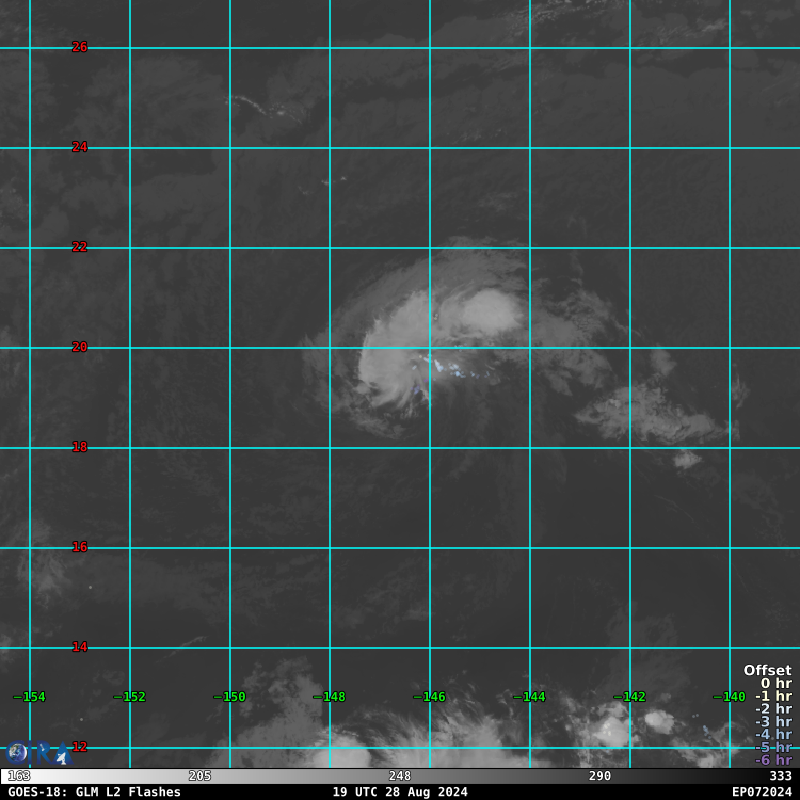Click the latitude 26 axis label

tap(80, 47)
